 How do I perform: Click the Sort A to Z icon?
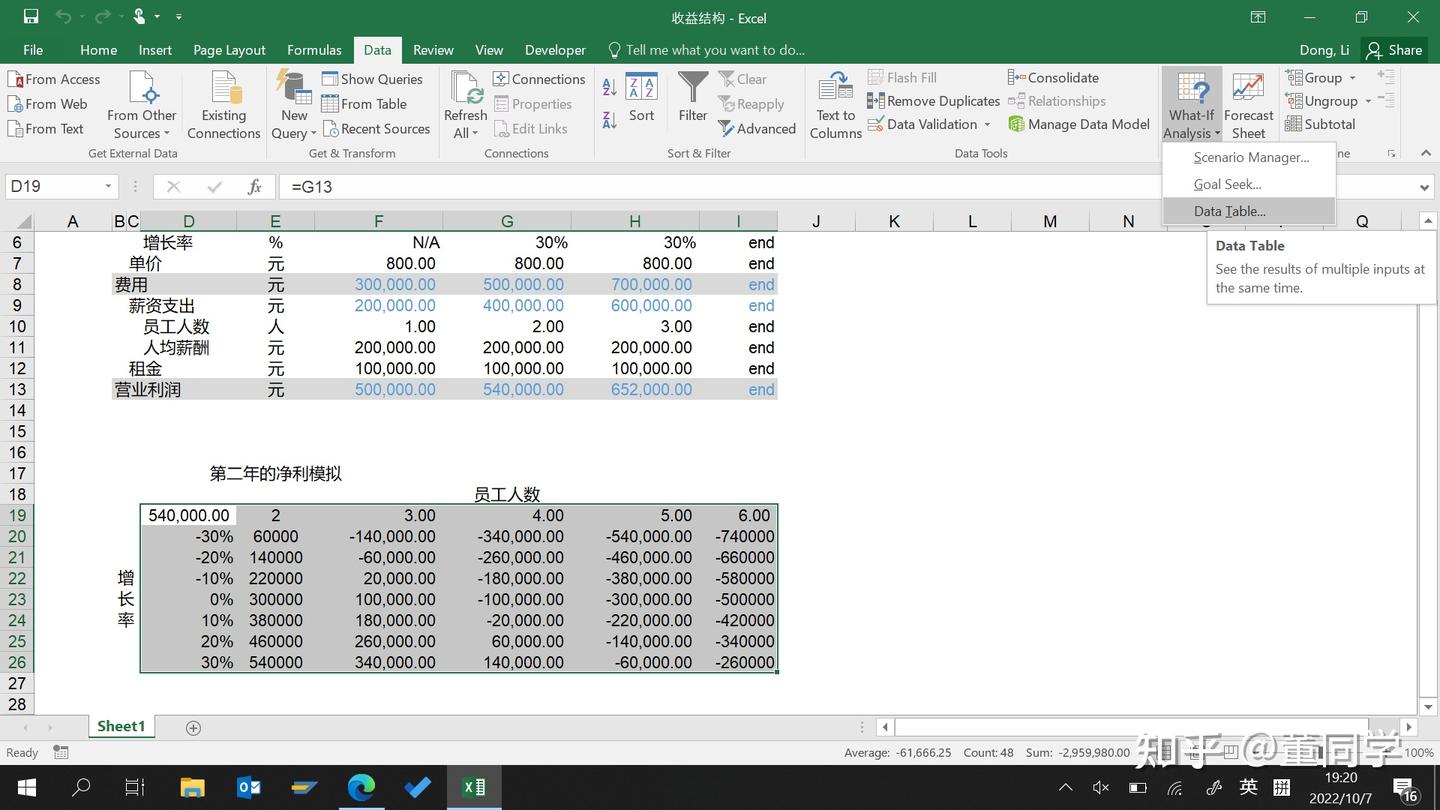coord(610,88)
